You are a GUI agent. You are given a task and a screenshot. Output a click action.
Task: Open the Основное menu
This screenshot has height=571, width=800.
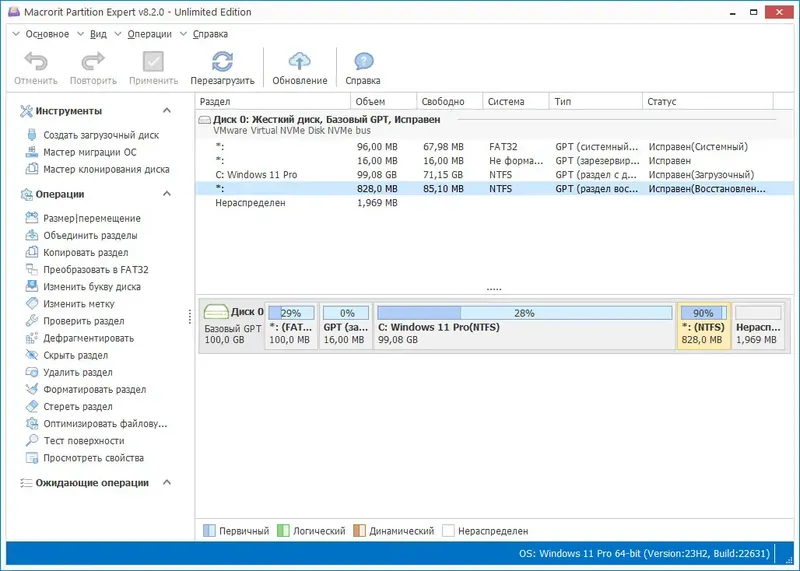pyautogui.click(x=47, y=34)
